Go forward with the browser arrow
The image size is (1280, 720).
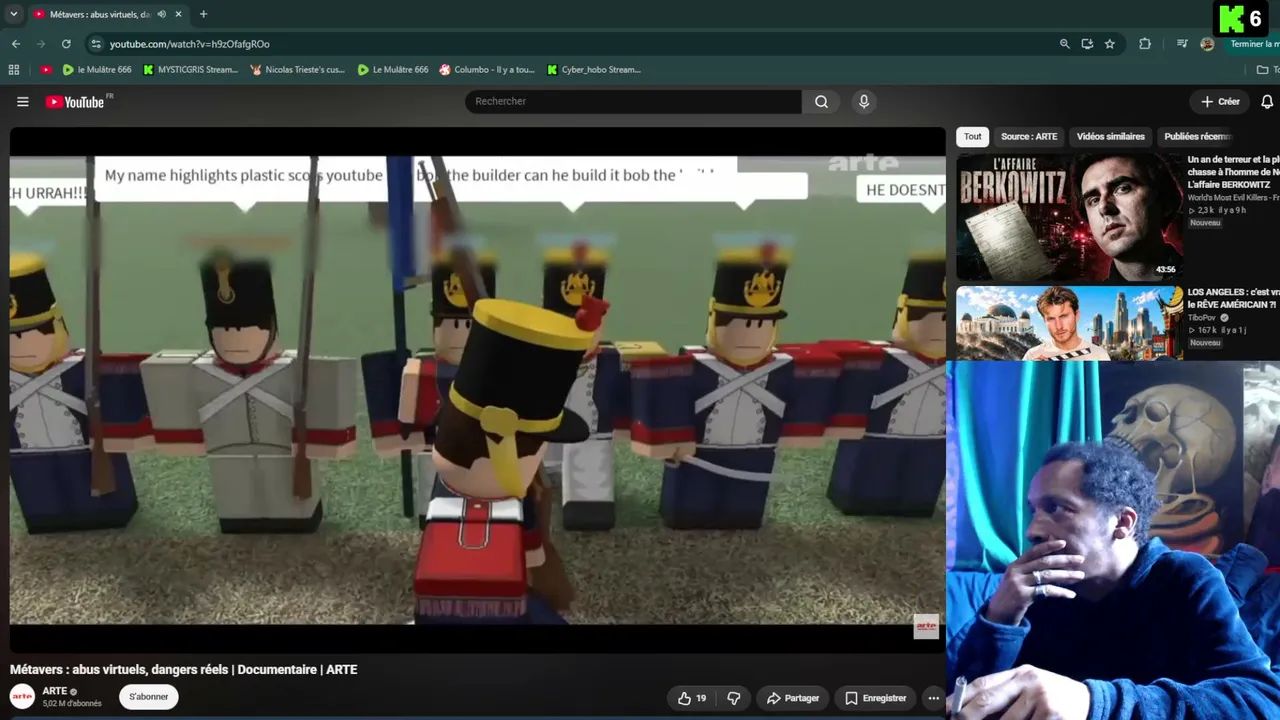41,44
